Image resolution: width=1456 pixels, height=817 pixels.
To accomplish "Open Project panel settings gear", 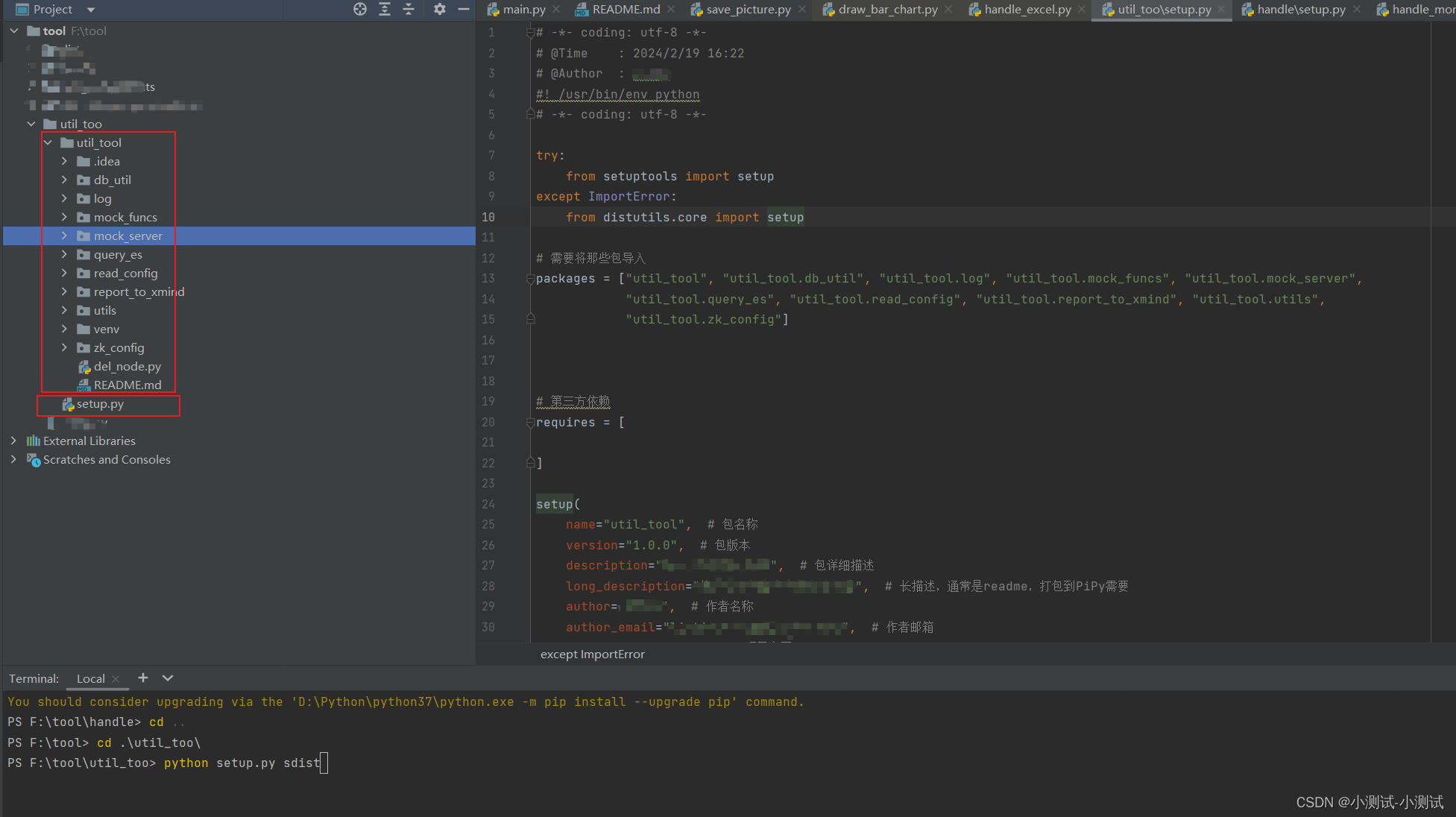I will pos(440,9).
